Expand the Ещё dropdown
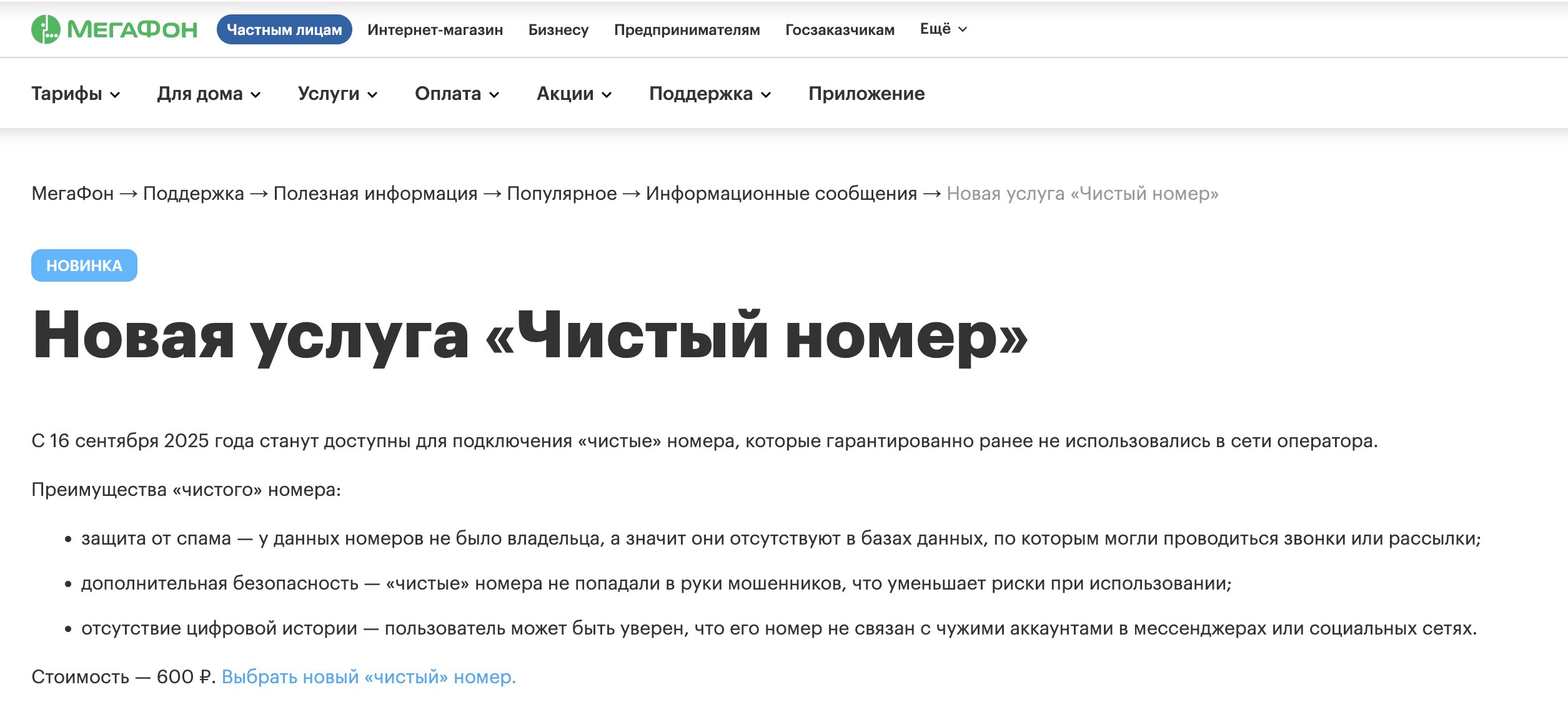1568x717 pixels. pos(943,29)
